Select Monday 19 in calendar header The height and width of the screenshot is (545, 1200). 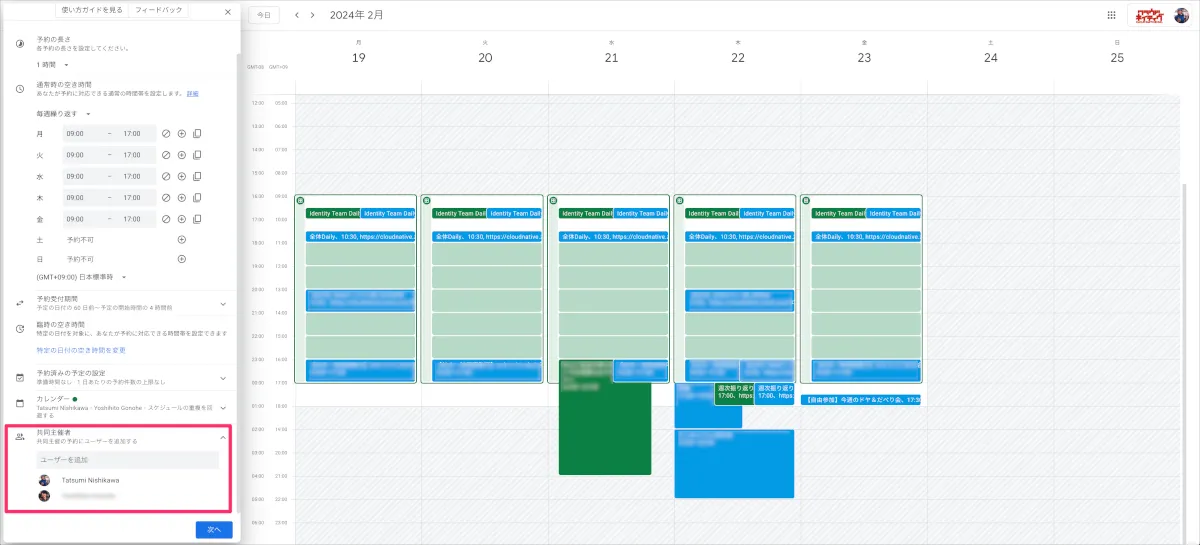tap(358, 58)
